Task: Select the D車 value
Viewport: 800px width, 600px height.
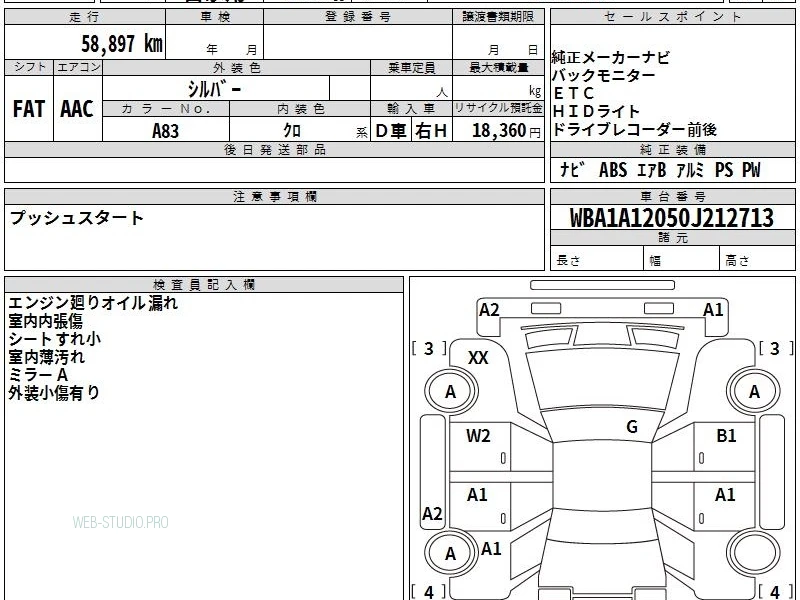Action: point(391,131)
